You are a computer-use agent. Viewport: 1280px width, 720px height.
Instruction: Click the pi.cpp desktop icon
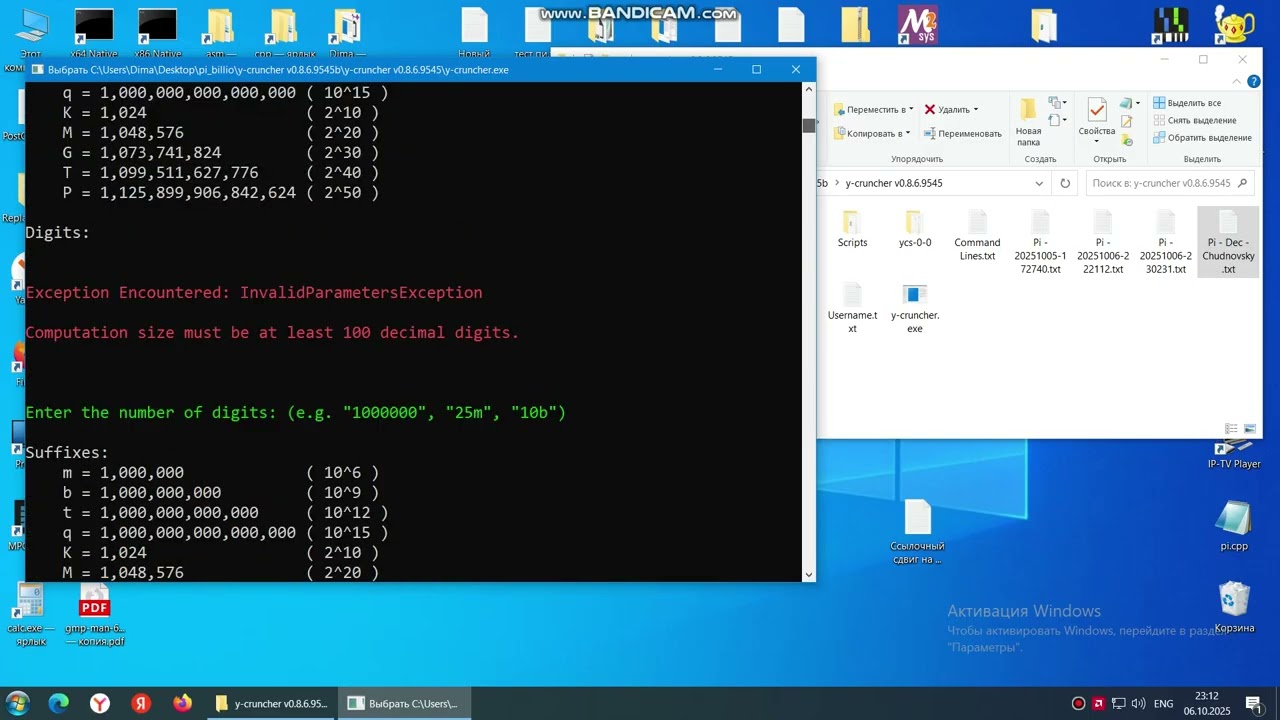tap(1234, 527)
